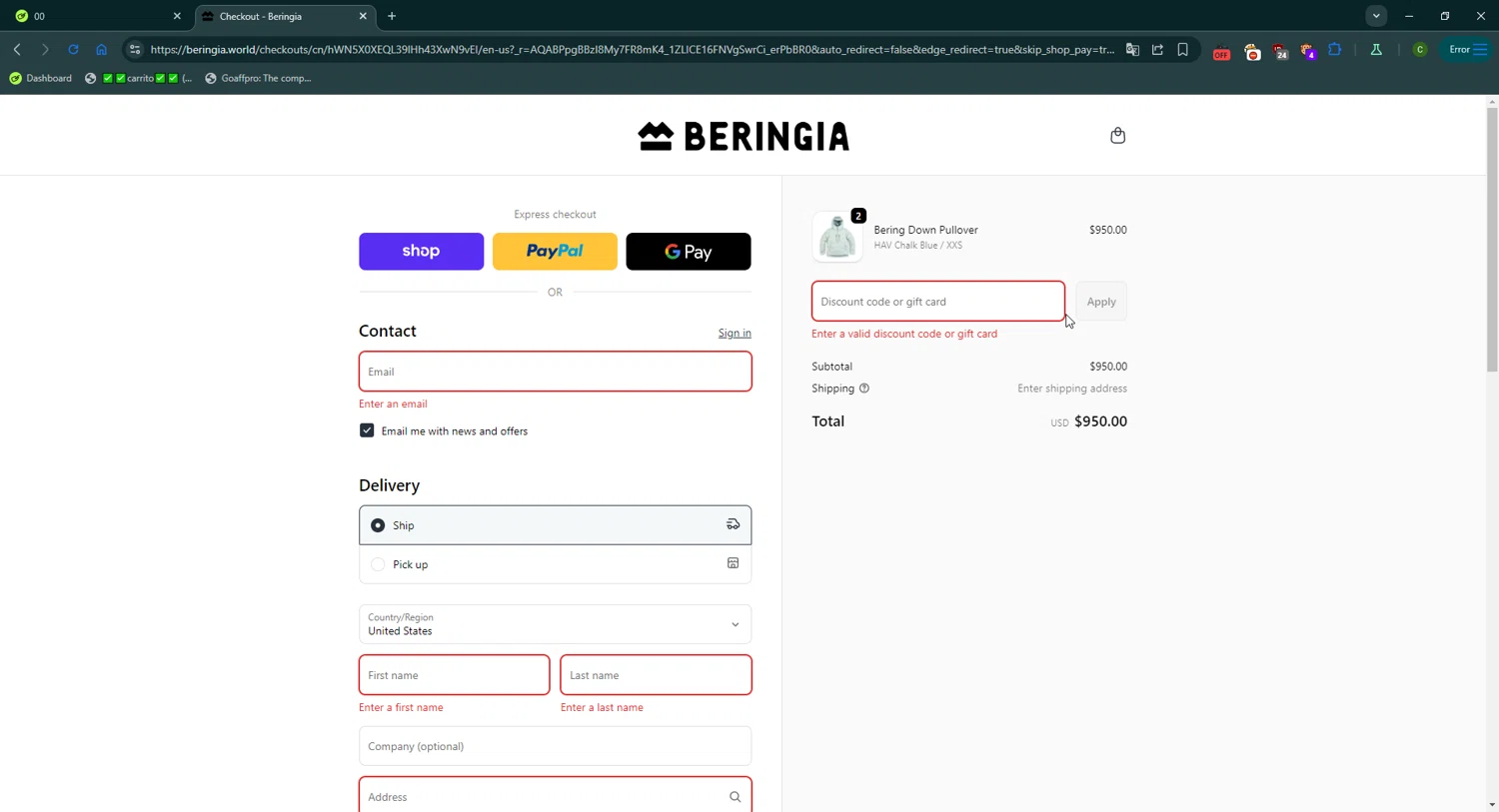
Task: Open the blue puzzle-piece extensions icon
Action: click(1335, 49)
